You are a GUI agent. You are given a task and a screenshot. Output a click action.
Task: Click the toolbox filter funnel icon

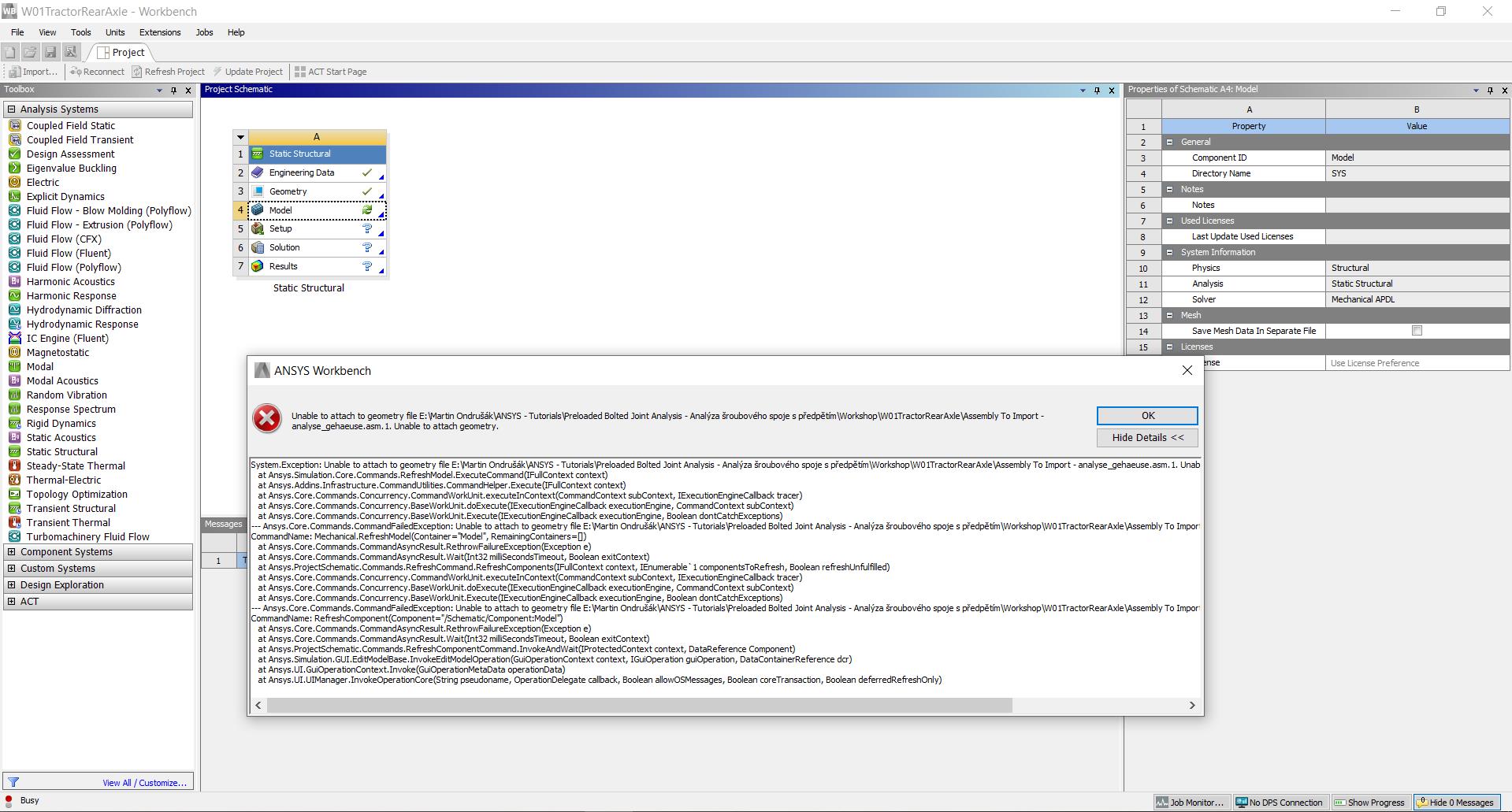13,782
